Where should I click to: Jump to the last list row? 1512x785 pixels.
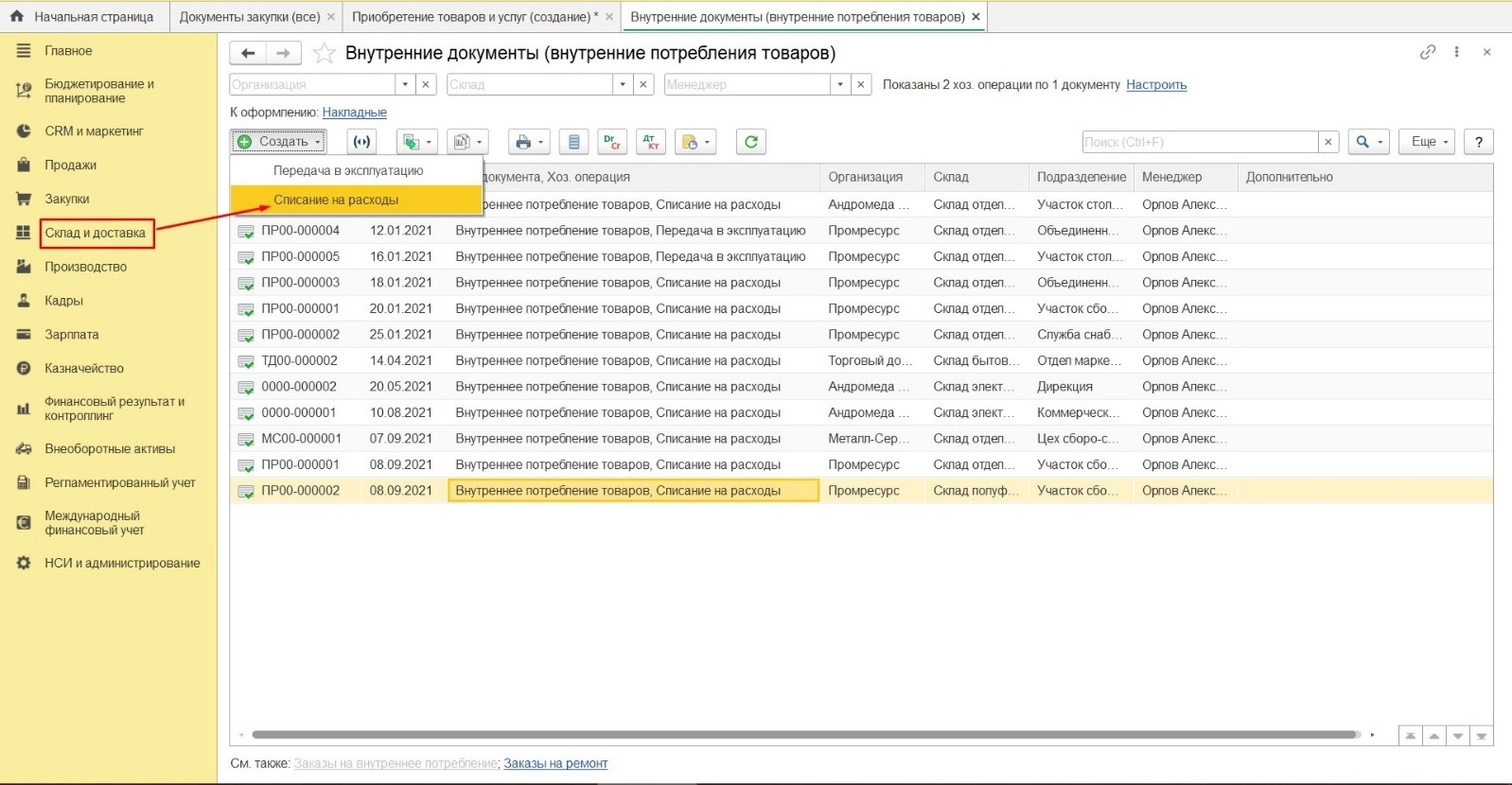coord(1482,736)
